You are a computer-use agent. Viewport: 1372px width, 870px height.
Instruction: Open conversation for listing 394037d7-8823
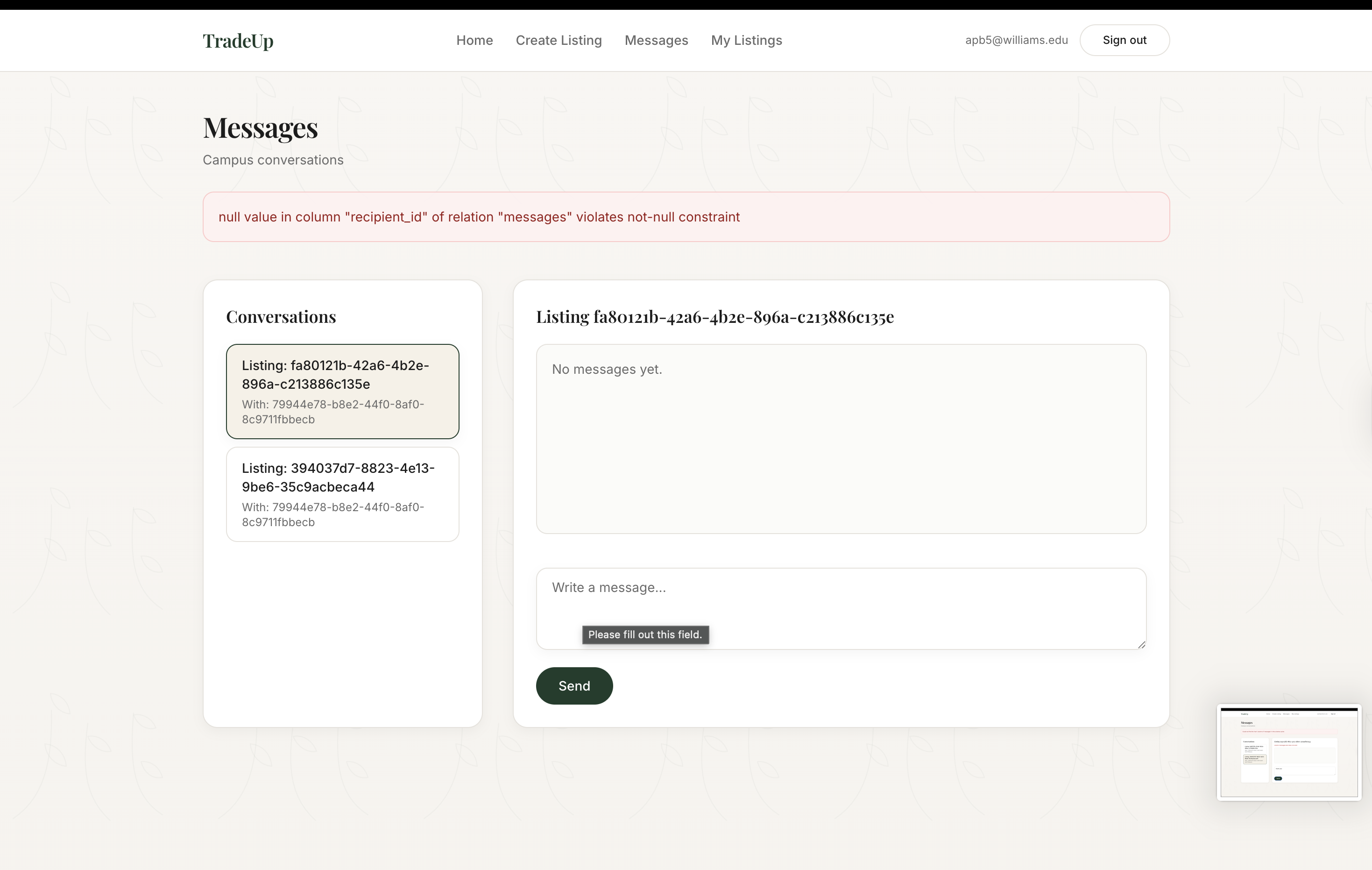[x=342, y=494]
